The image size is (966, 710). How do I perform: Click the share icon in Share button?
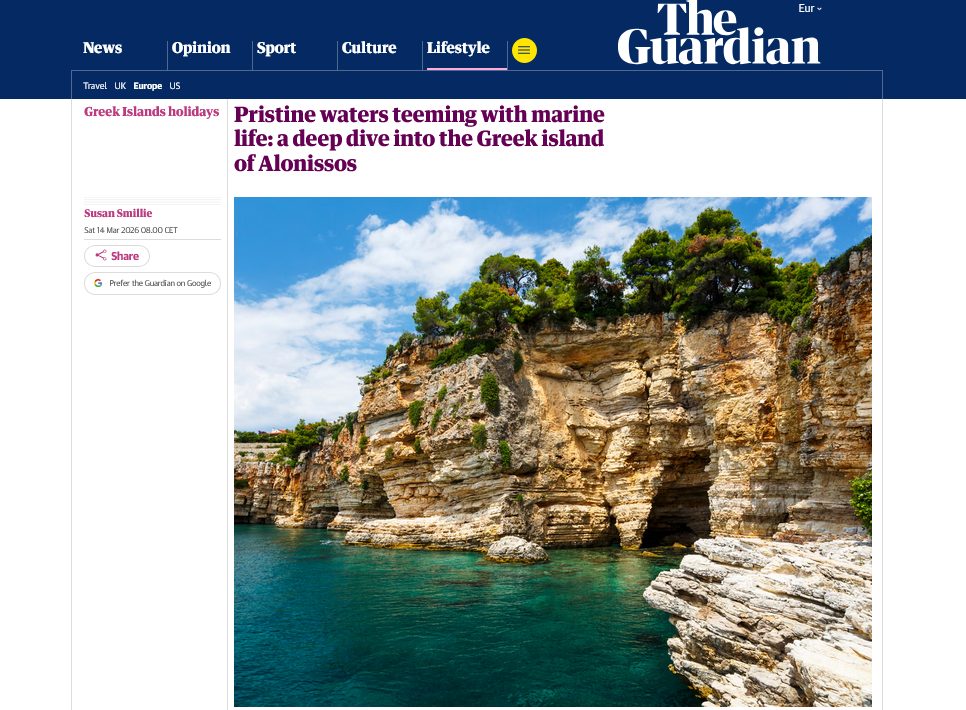coord(101,255)
